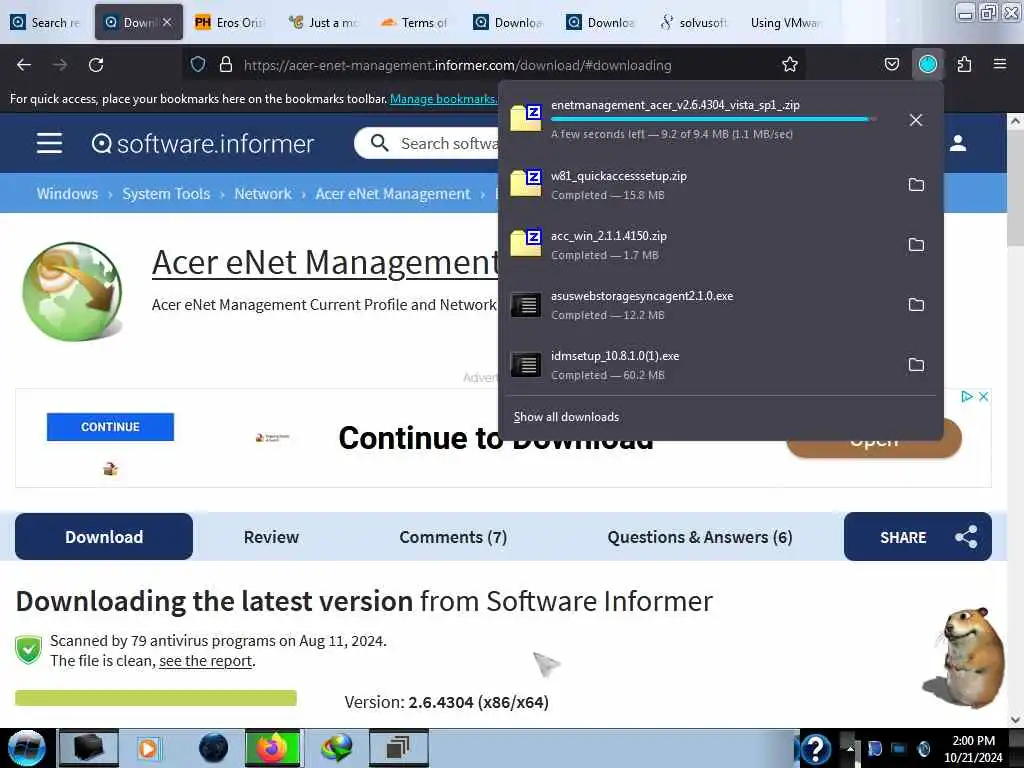Screen dimensions: 1024x768
Task: Show idmsetup_10.8.1.0(1).exe in its folder
Action: pos(916,365)
